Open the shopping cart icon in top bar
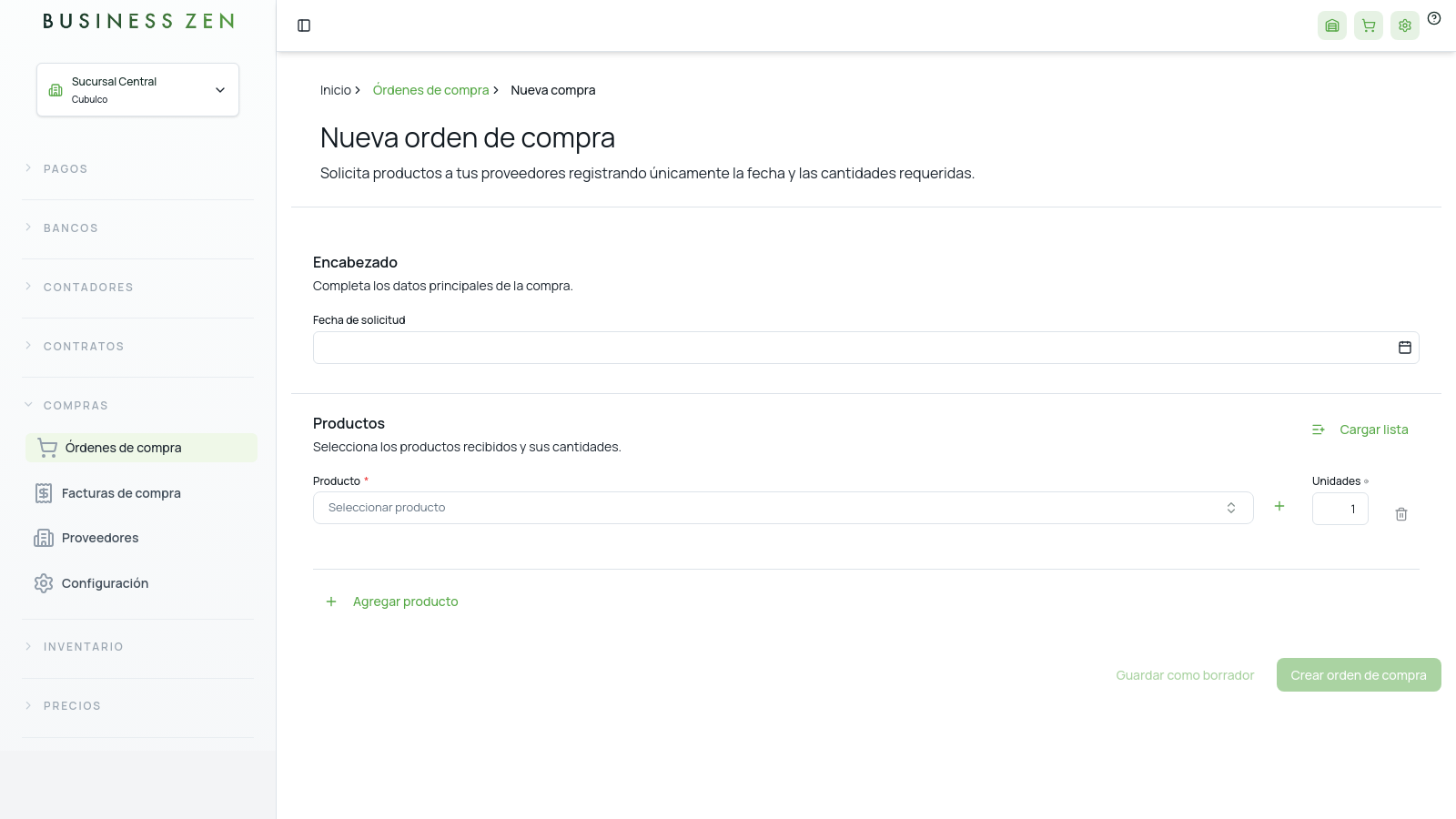 pyautogui.click(x=1369, y=25)
